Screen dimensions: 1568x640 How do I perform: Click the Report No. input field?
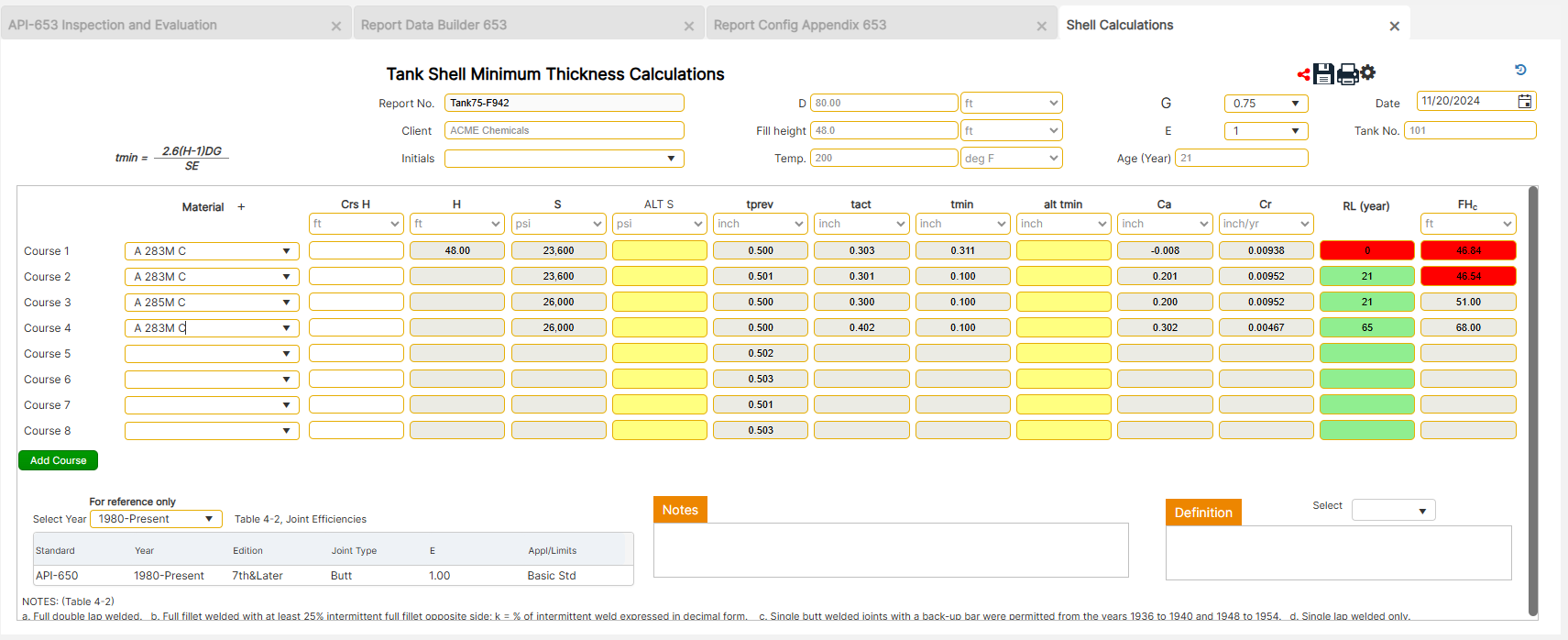tap(564, 103)
